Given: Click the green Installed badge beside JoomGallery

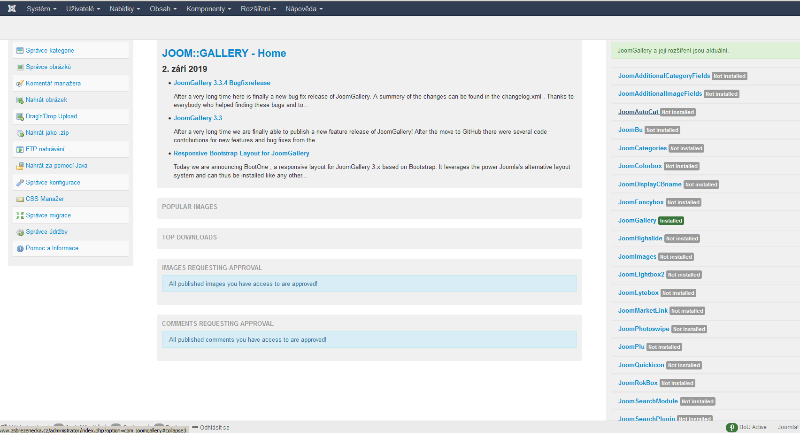Looking at the screenshot, I should 671,221.
